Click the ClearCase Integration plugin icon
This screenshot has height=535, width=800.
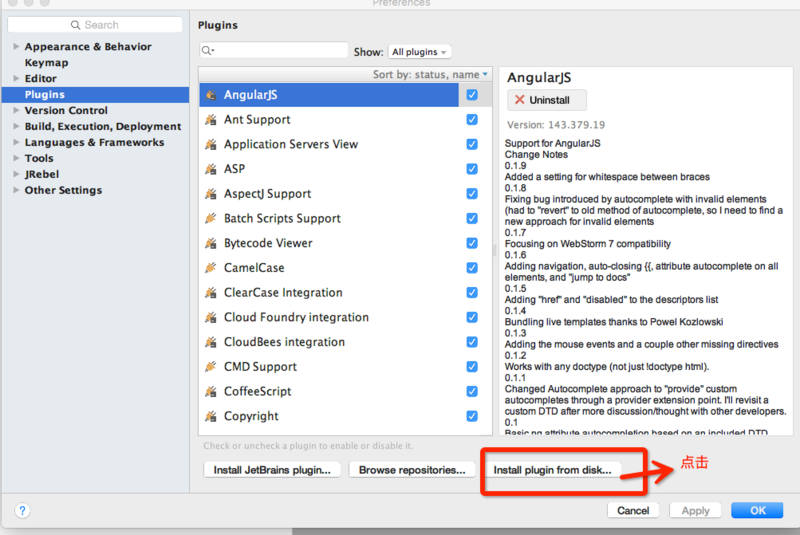pos(211,293)
